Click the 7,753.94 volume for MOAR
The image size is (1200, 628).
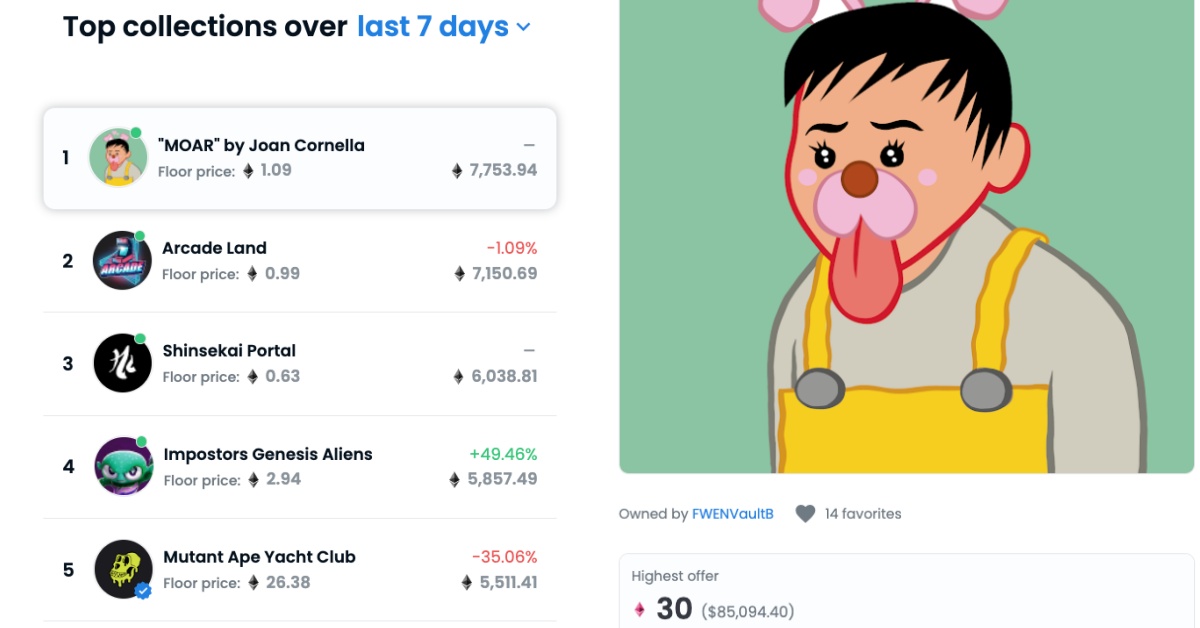[503, 170]
